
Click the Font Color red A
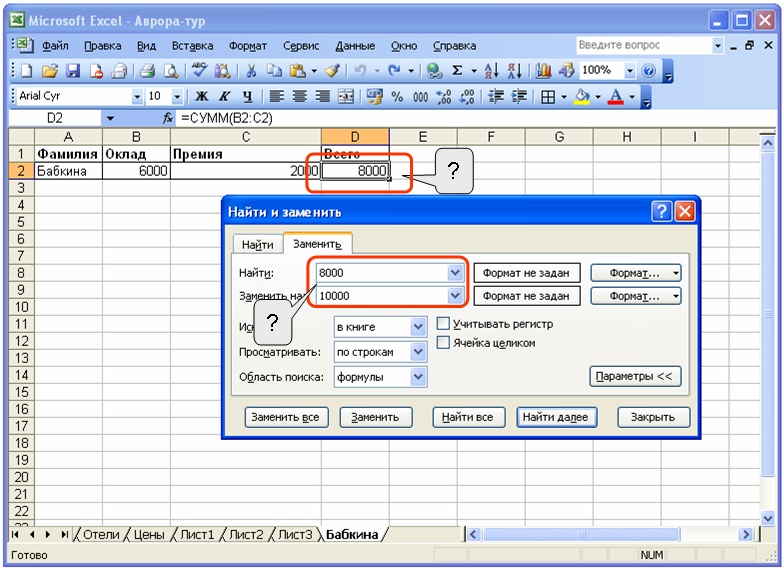616,96
